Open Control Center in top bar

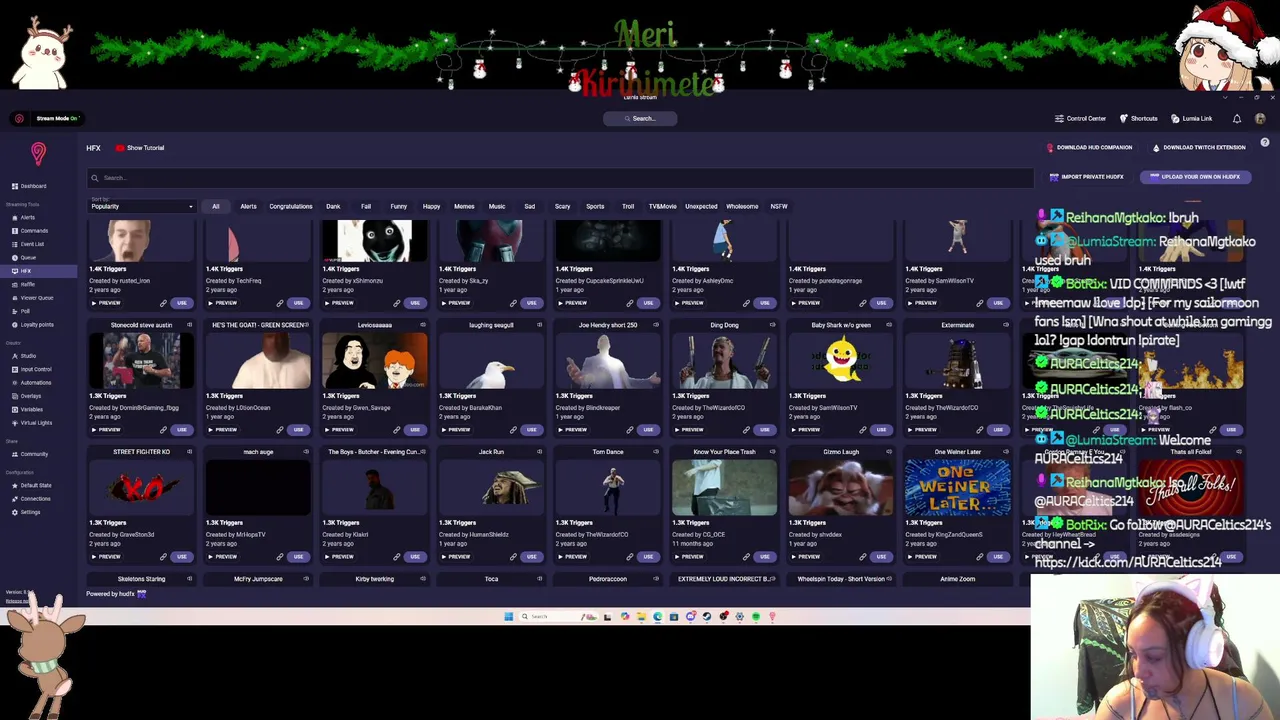point(1080,118)
